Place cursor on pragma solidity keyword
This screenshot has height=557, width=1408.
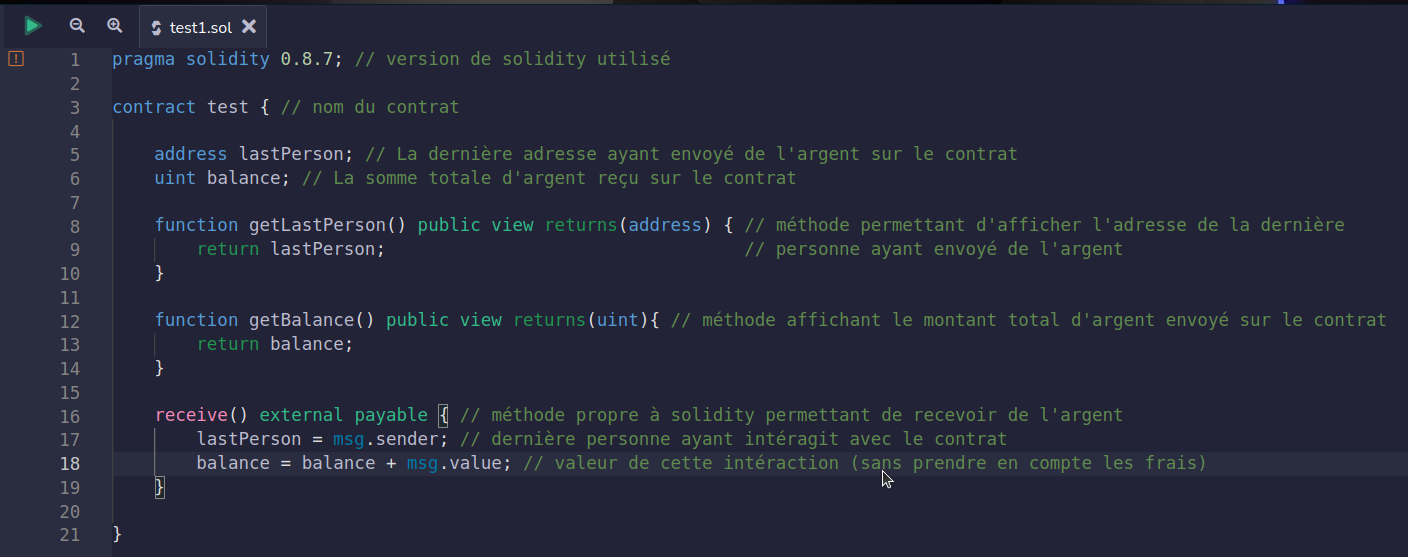click(x=191, y=59)
